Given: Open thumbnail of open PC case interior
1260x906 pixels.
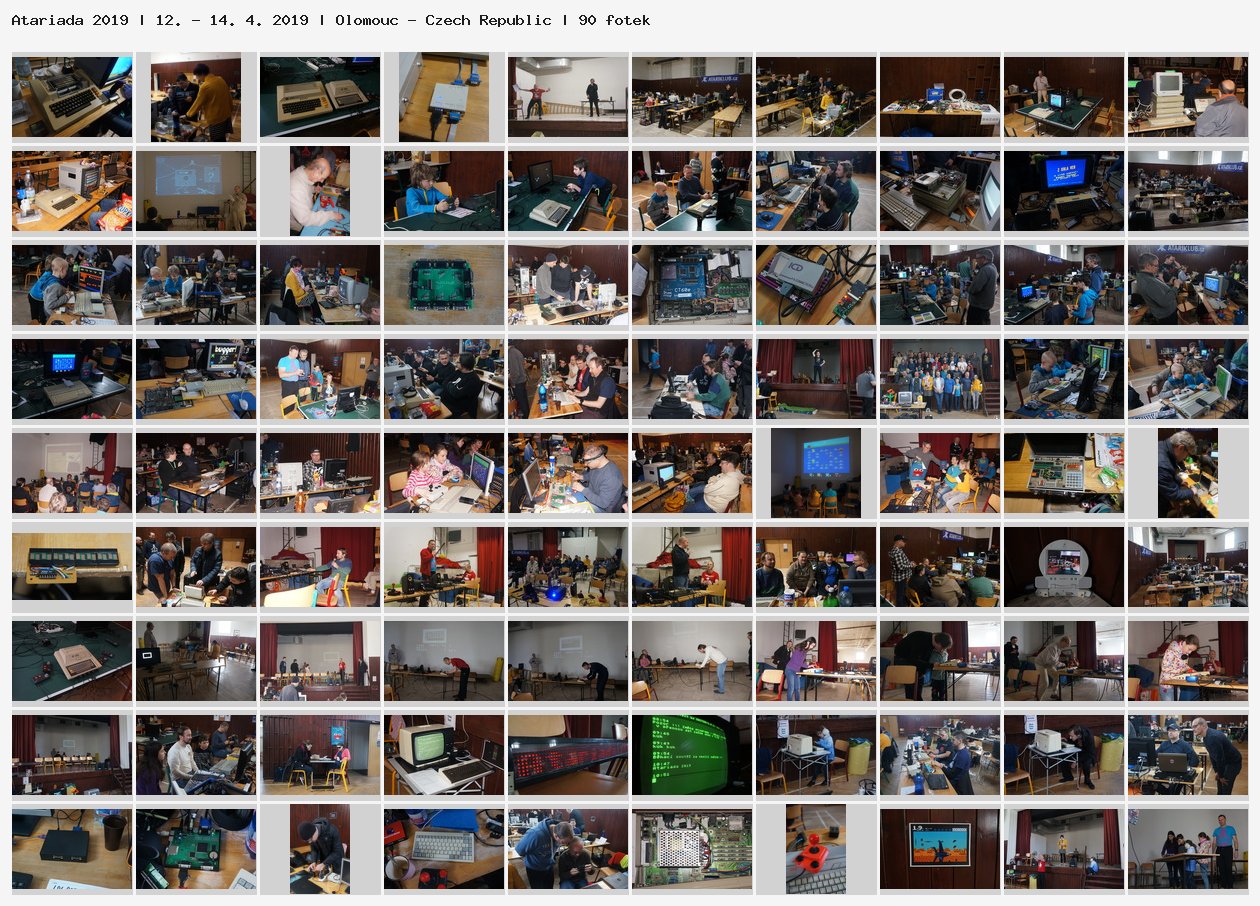Looking at the screenshot, I should coord(692,849).
